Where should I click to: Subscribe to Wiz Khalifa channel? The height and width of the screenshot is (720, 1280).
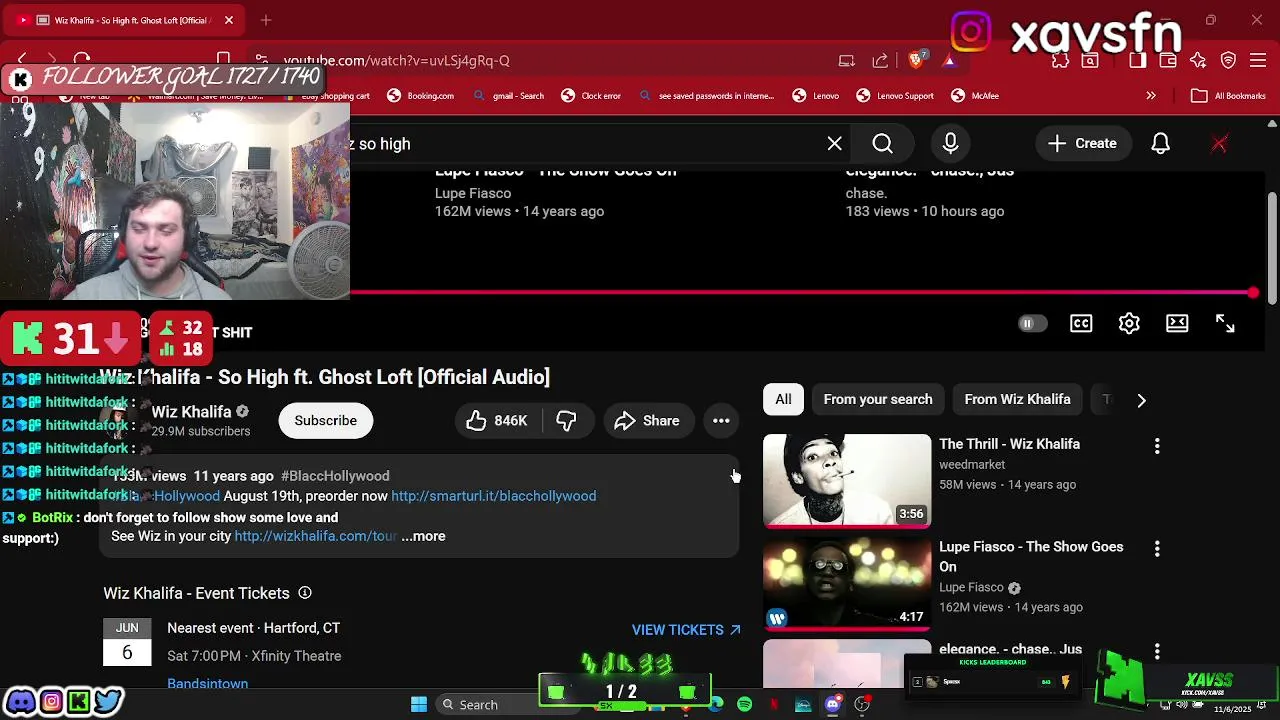(325, 421)
